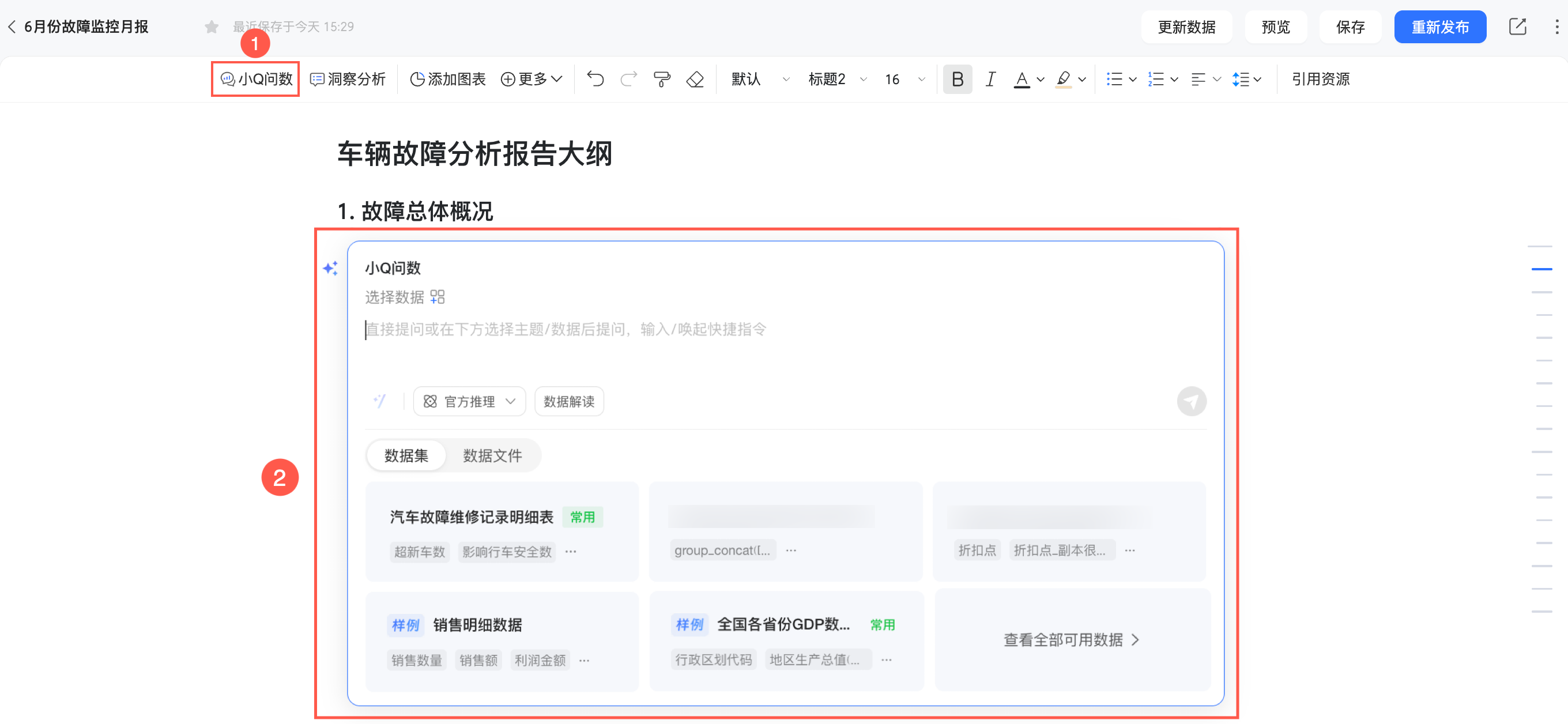Toggle the 数据解读 option
The width and height of the screenshot is (1568, 724).
pos(568,402)
